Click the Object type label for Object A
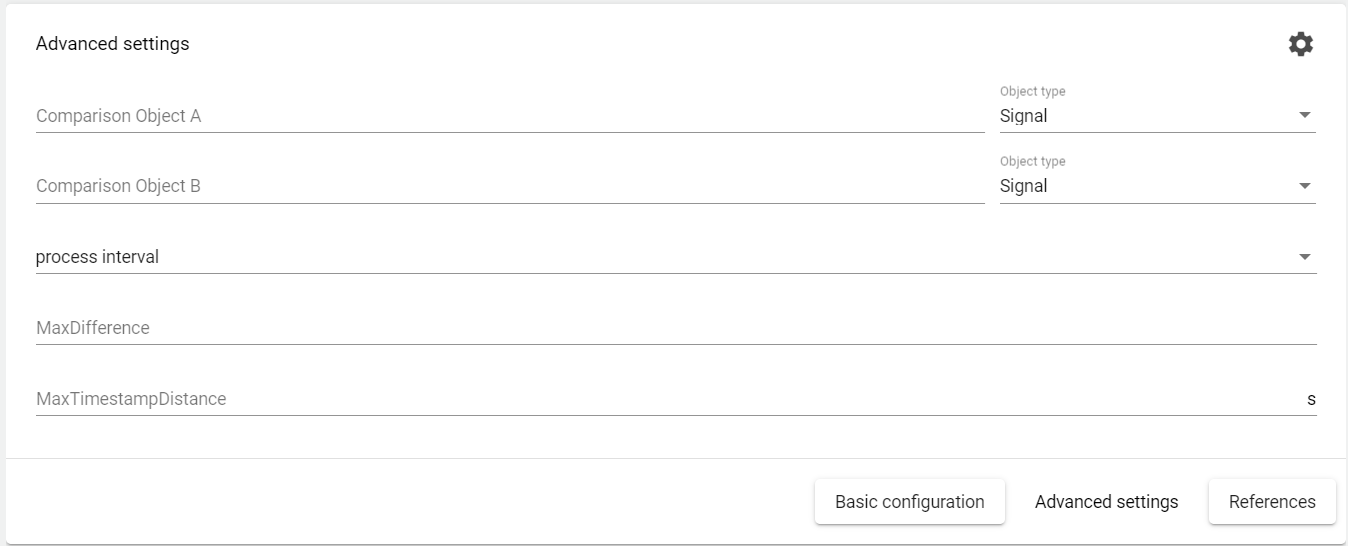This screenshot has width=1348, height=546. [x=1032, y=92]
